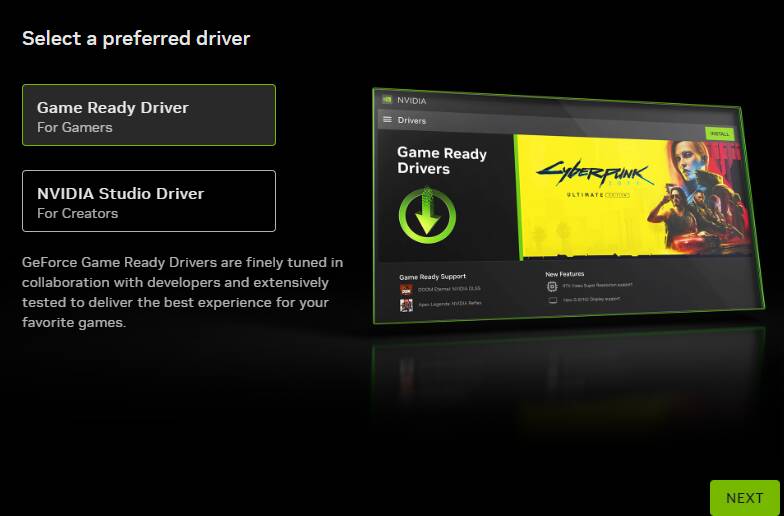Click the Cyberpunk preview illustration
Viewport: 784px width, 516px height.
point(634,198)
